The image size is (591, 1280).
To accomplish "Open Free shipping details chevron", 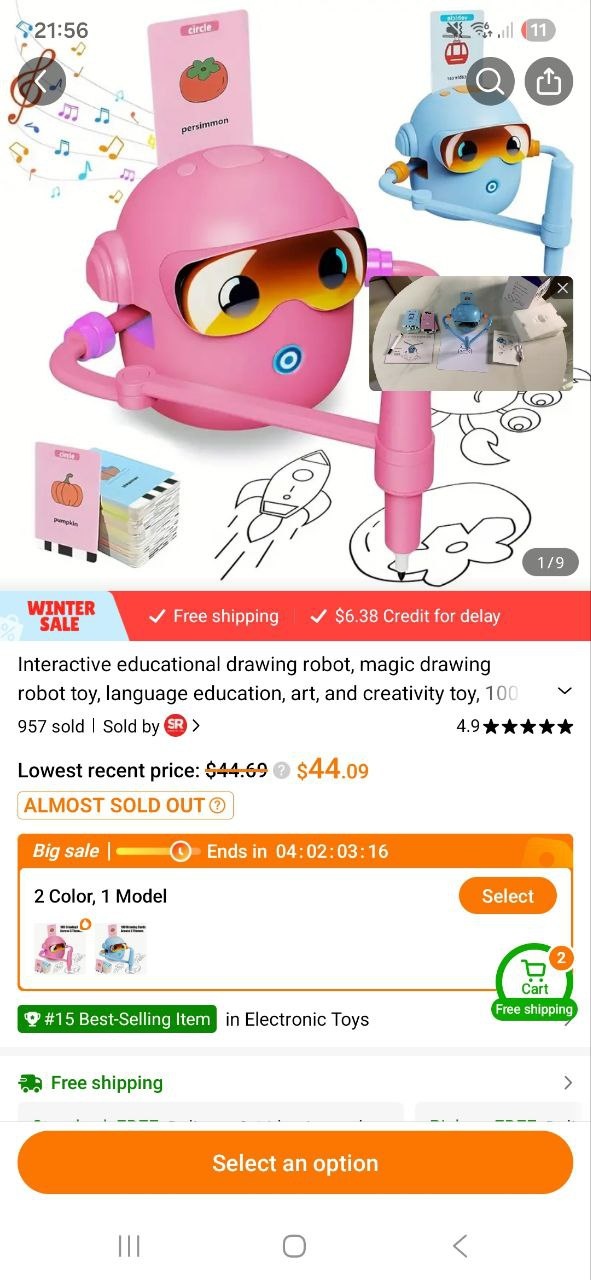I will point(567,1083).
